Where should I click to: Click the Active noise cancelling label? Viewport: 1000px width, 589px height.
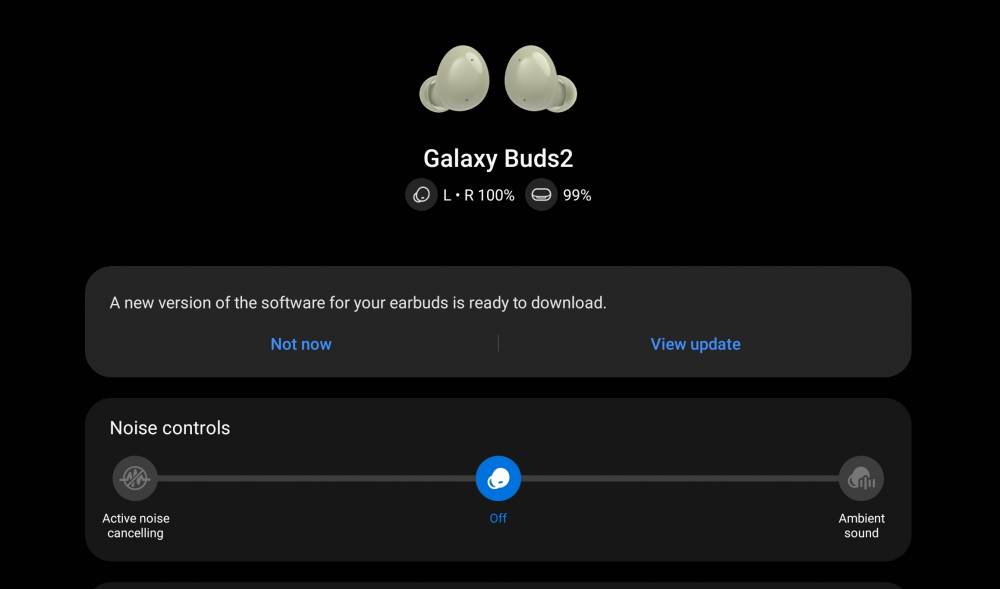click(135, 526)
